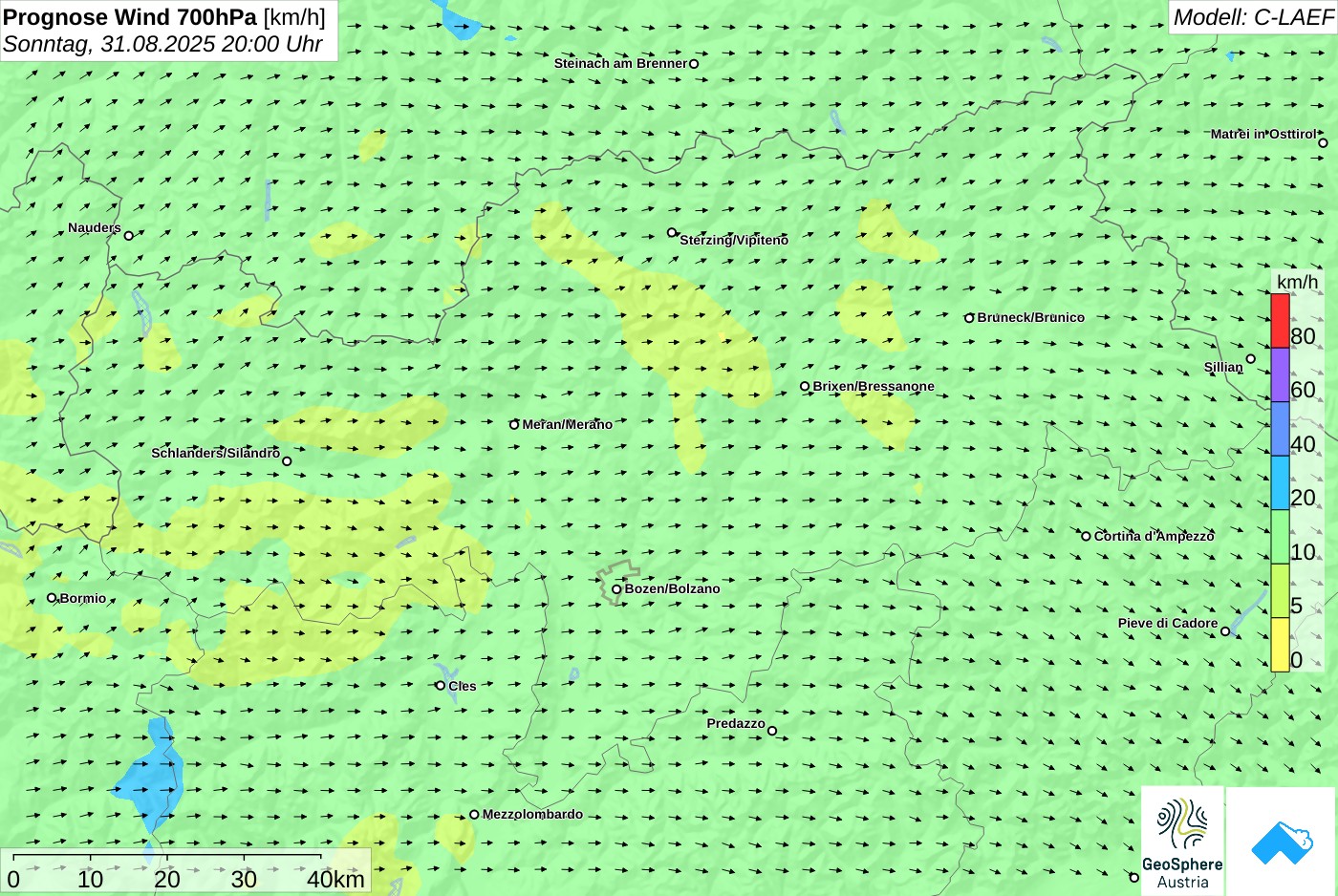Select the Pieve di Cadore marker
Image resolution: width=1338 pixels, height=896 pixels.
tap(1225, 630)
